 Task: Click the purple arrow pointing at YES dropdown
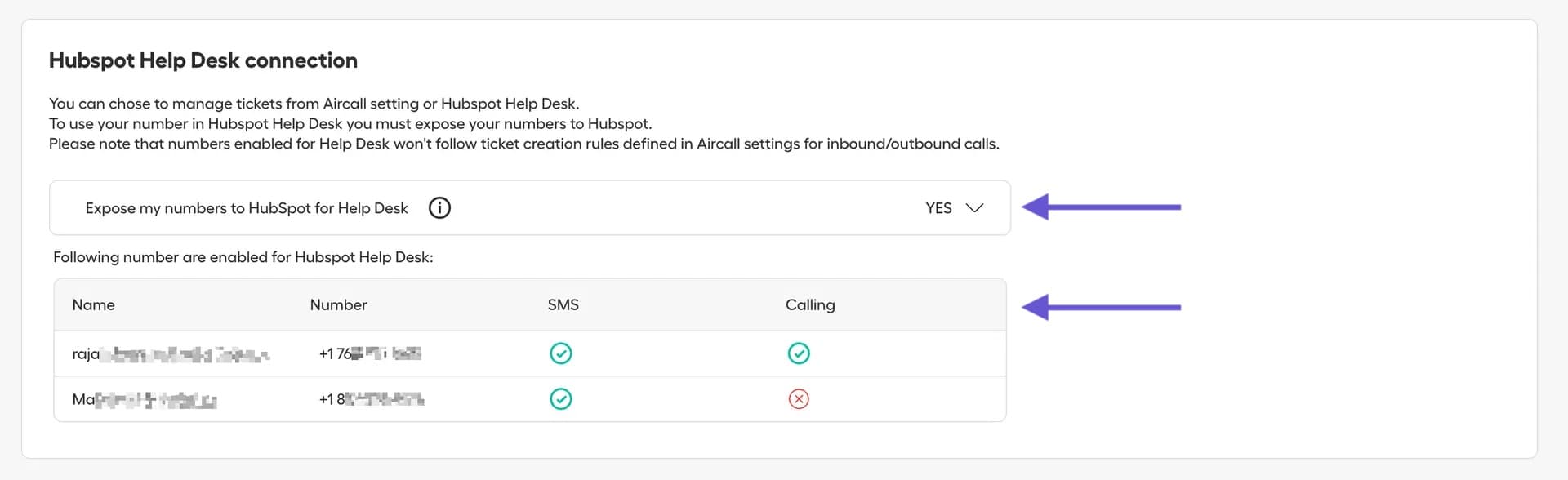coord(1101,207)
